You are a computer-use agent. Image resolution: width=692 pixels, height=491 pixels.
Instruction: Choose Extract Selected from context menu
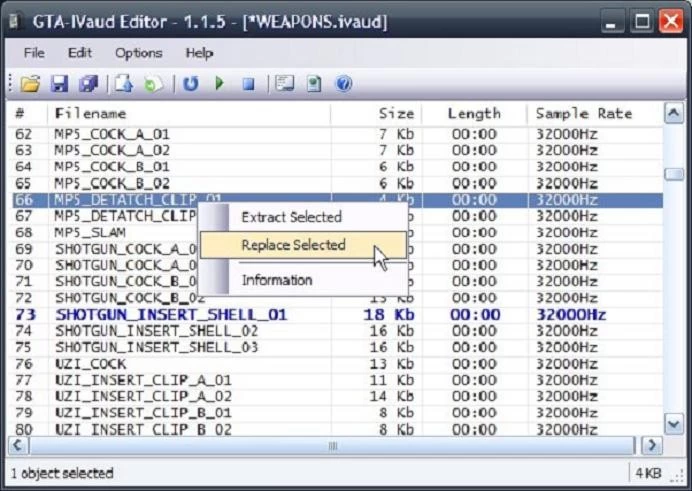pos(291,217)
